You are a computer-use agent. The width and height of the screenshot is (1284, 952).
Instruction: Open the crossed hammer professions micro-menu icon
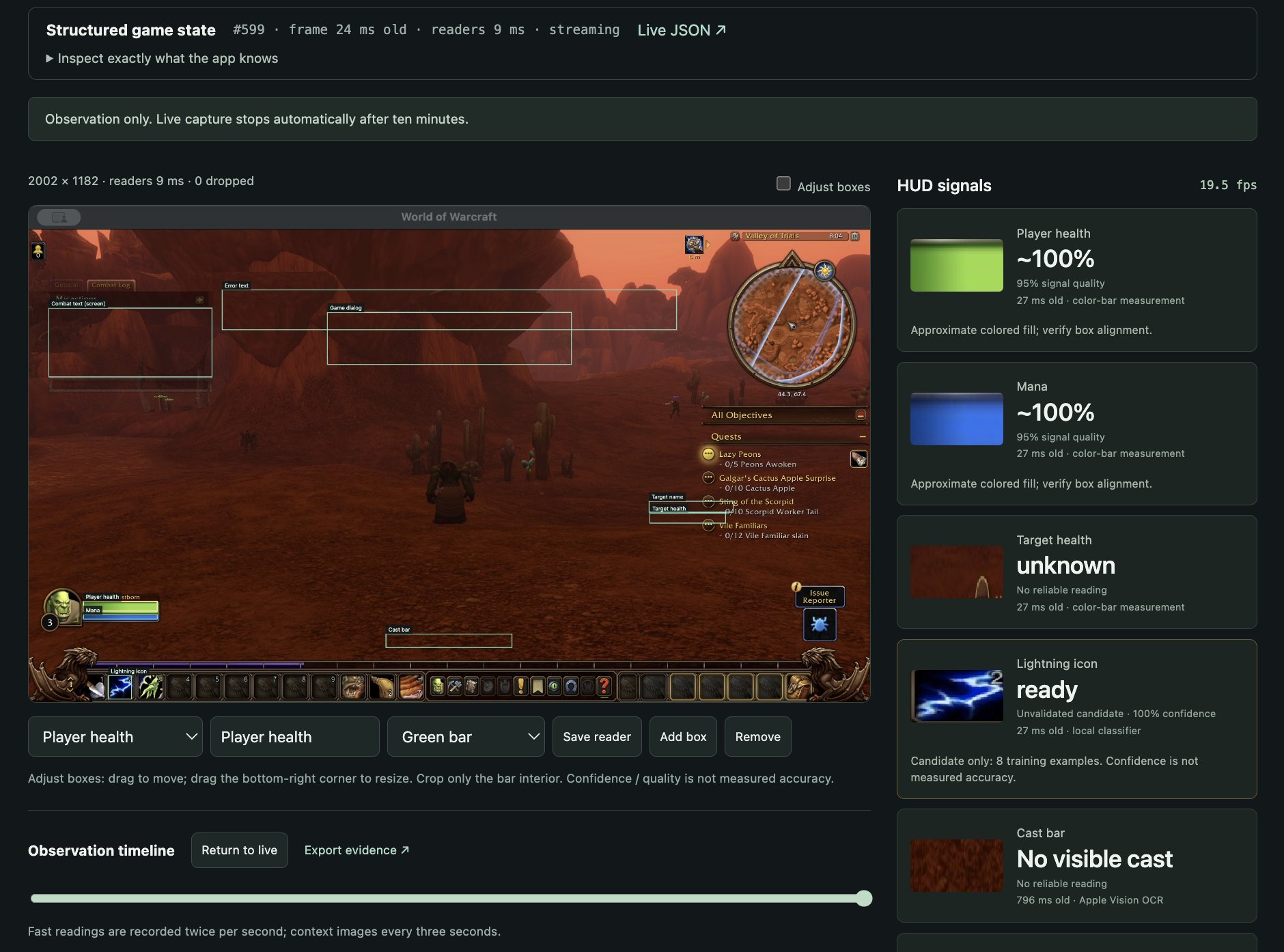tap(454, 686)
